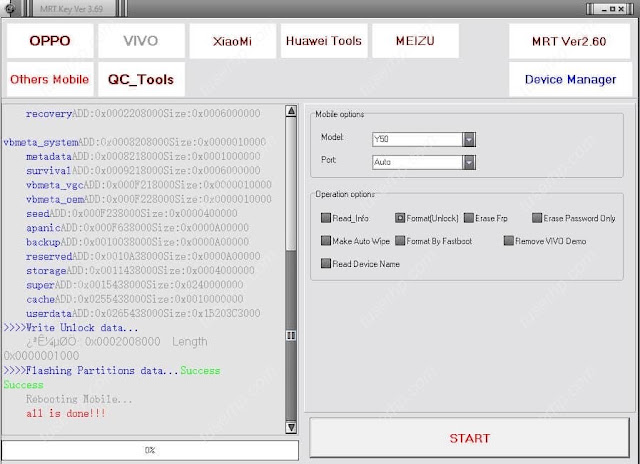Maximize the MRT Key window
The width and height of the screenshot is (640, 464).
(613, 9)
